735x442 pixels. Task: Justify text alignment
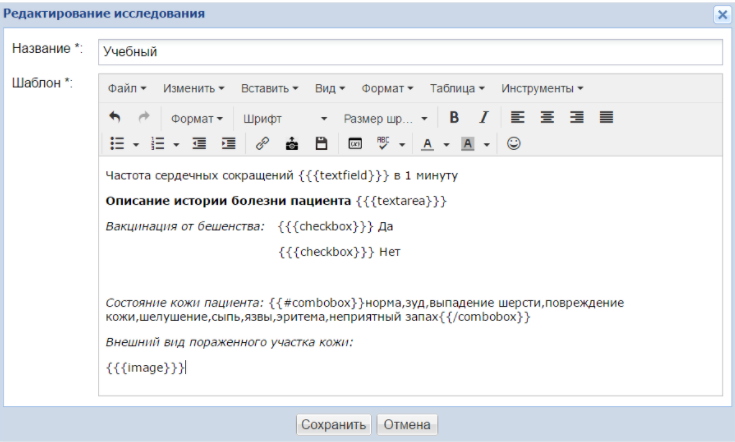click(x=606, y=117)
